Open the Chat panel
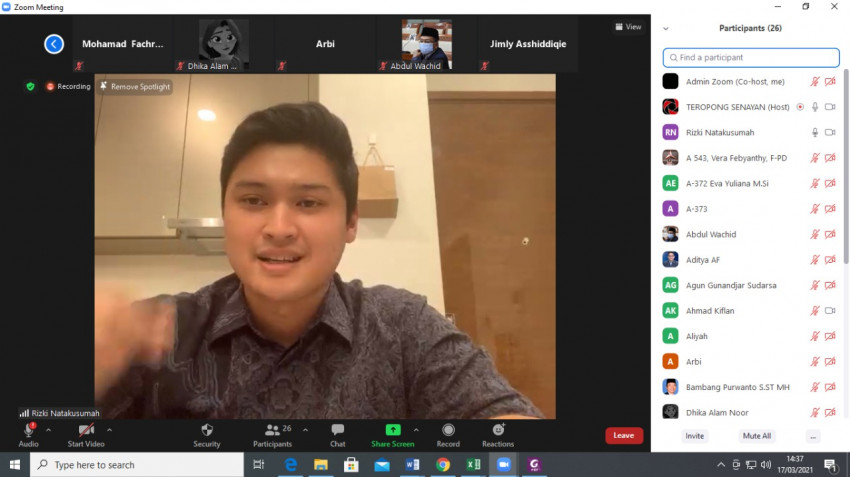The image size is (850, 477). point(338,435)
